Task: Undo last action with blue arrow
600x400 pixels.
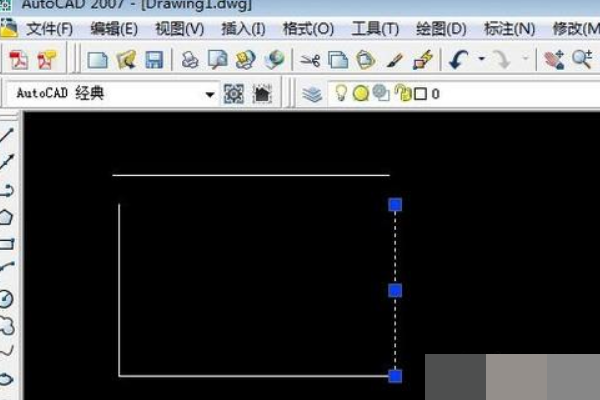Action: point(458,60)
